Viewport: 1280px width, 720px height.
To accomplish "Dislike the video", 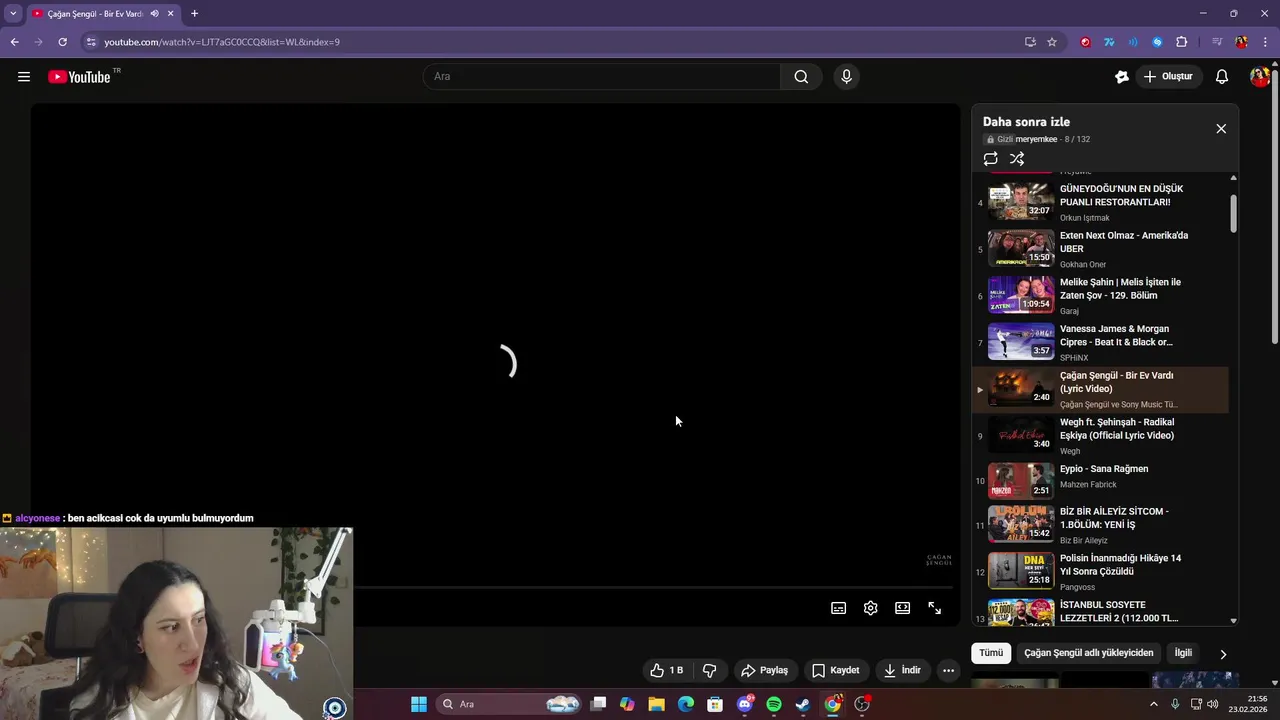I will click(710, 670).
